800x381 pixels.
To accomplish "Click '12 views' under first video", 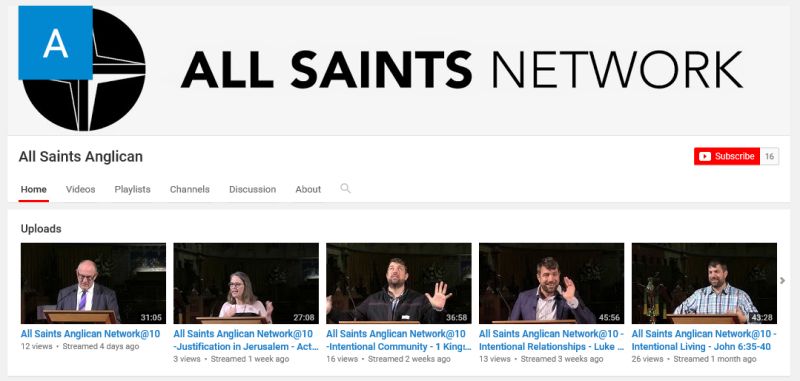I will [x=36, y=346].
